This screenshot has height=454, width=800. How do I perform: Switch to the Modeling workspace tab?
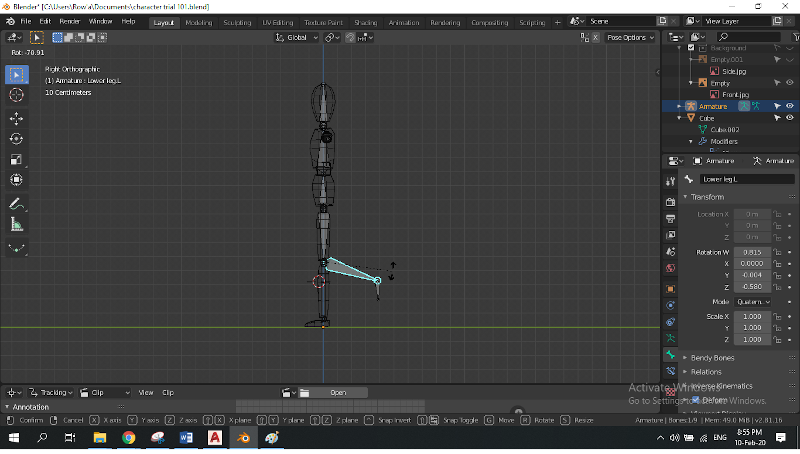[x=198, y=22]
